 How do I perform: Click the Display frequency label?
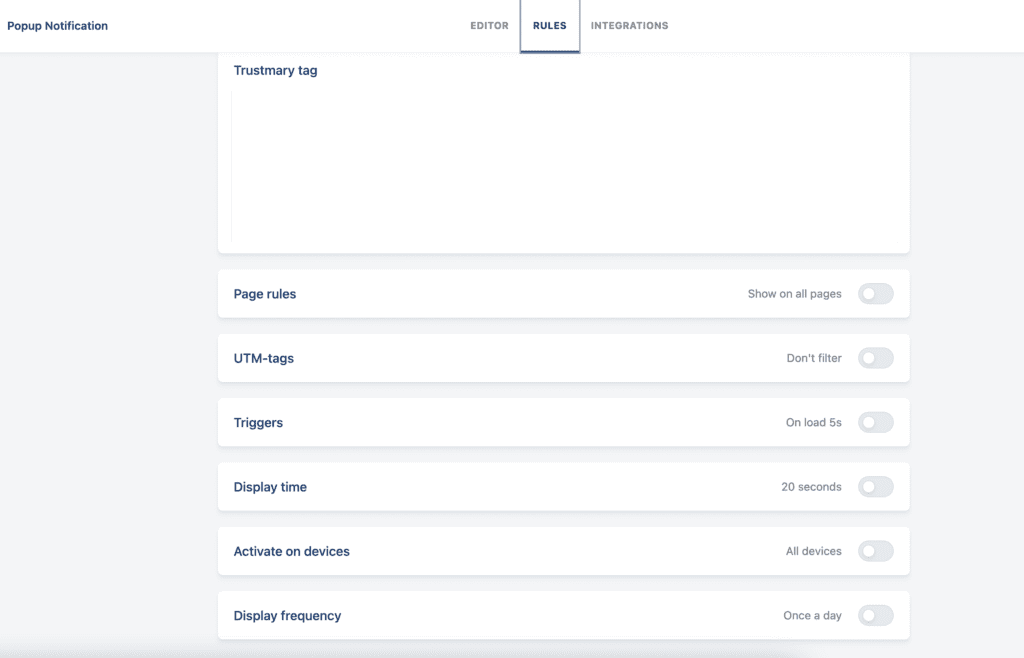(287, 616)
